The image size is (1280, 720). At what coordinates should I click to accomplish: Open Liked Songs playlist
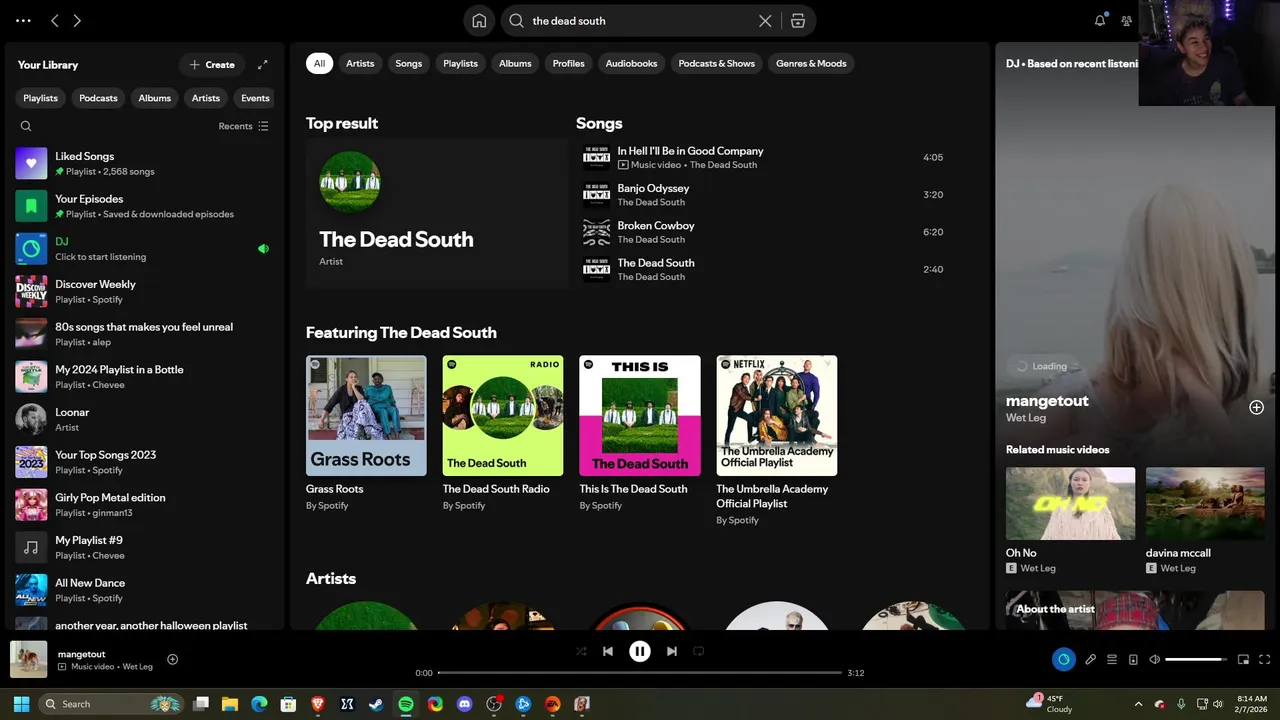click(144, 163)
